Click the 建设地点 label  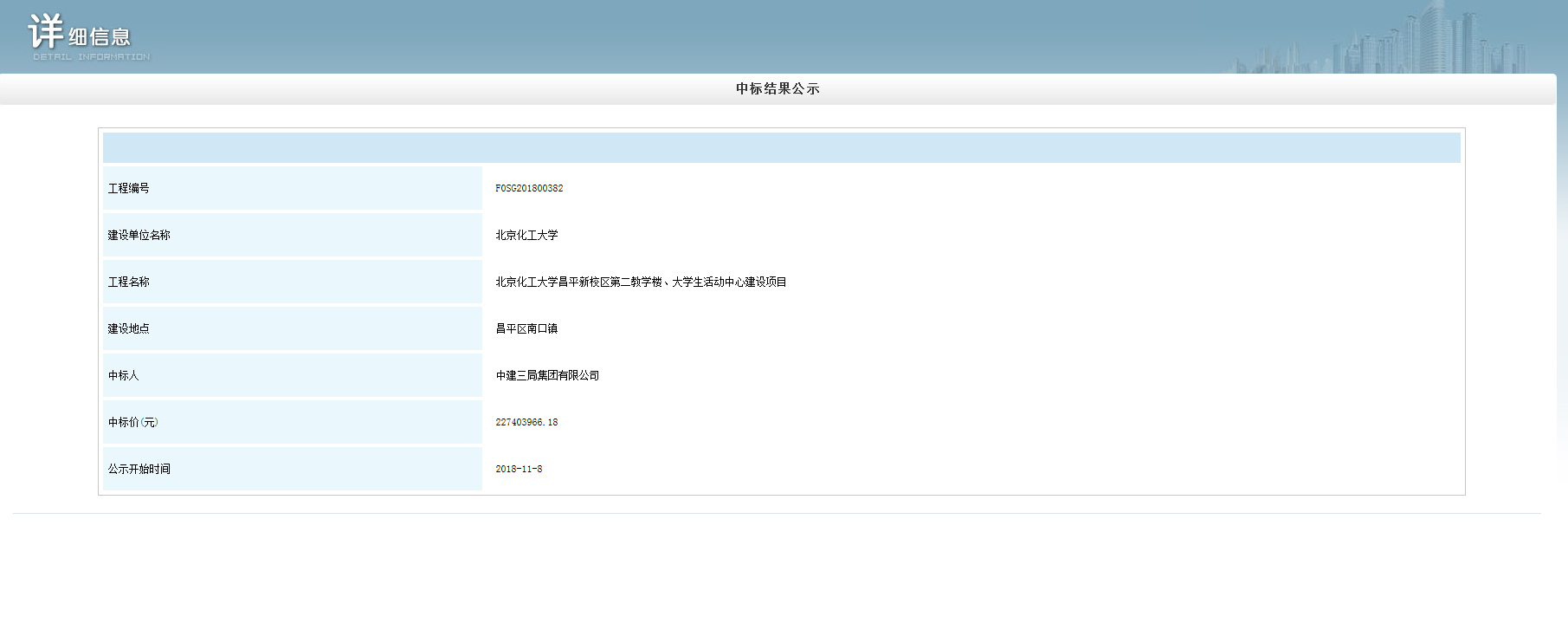click(x=128, y=328)
